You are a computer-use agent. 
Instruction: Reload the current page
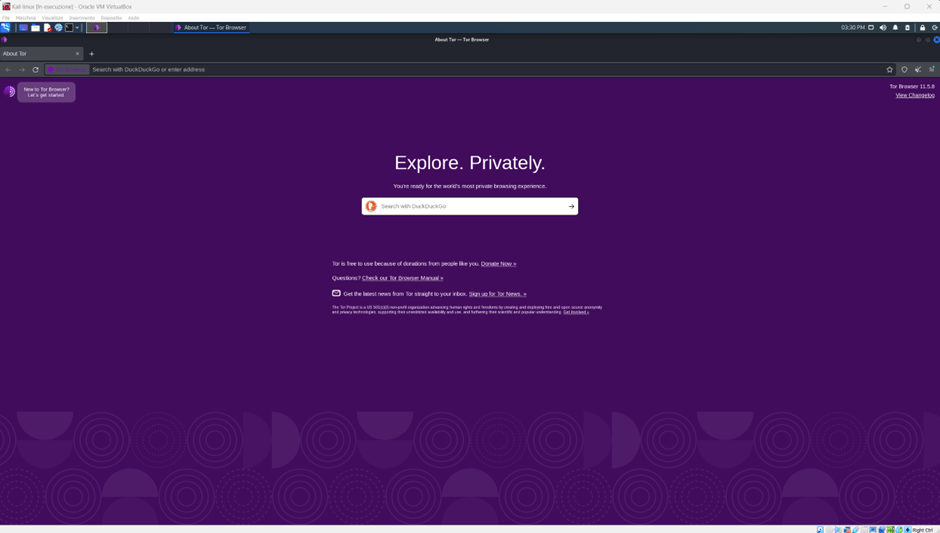(x=36, y=70)
